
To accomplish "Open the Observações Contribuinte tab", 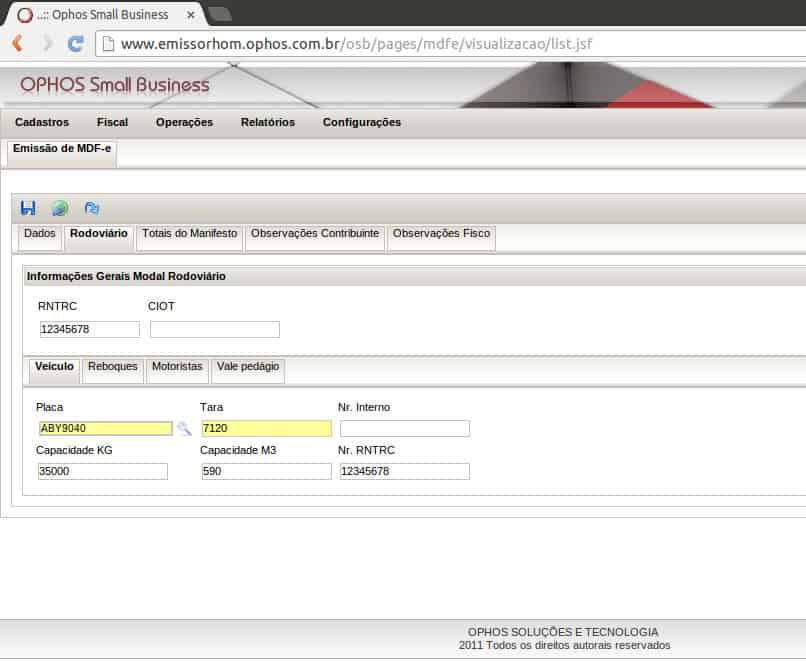I will 315,237.
